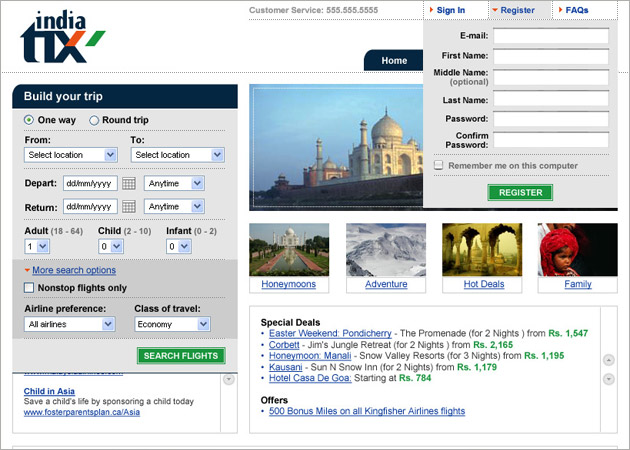Open the fosterparentsplan.ca/Asia URL link
This screenshot has height=450, width=630.
pyautogui.click(x=82, y=412)
